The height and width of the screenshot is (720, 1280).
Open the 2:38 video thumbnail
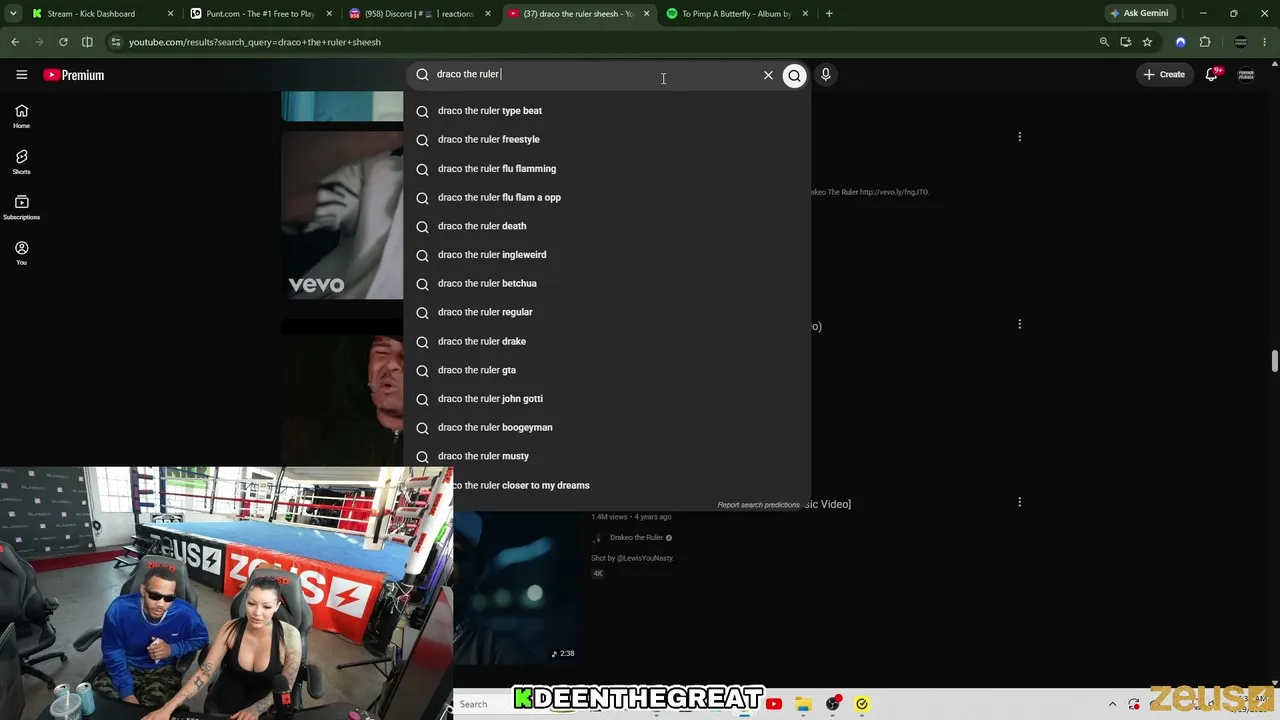(516, 588)
